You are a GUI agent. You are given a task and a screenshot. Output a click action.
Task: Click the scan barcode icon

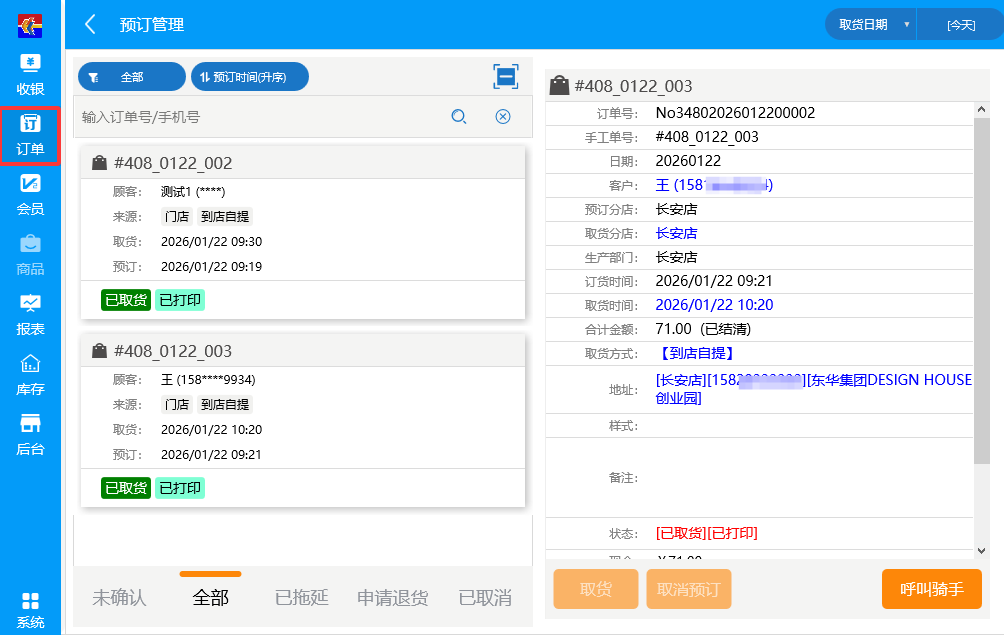(506, 77)
